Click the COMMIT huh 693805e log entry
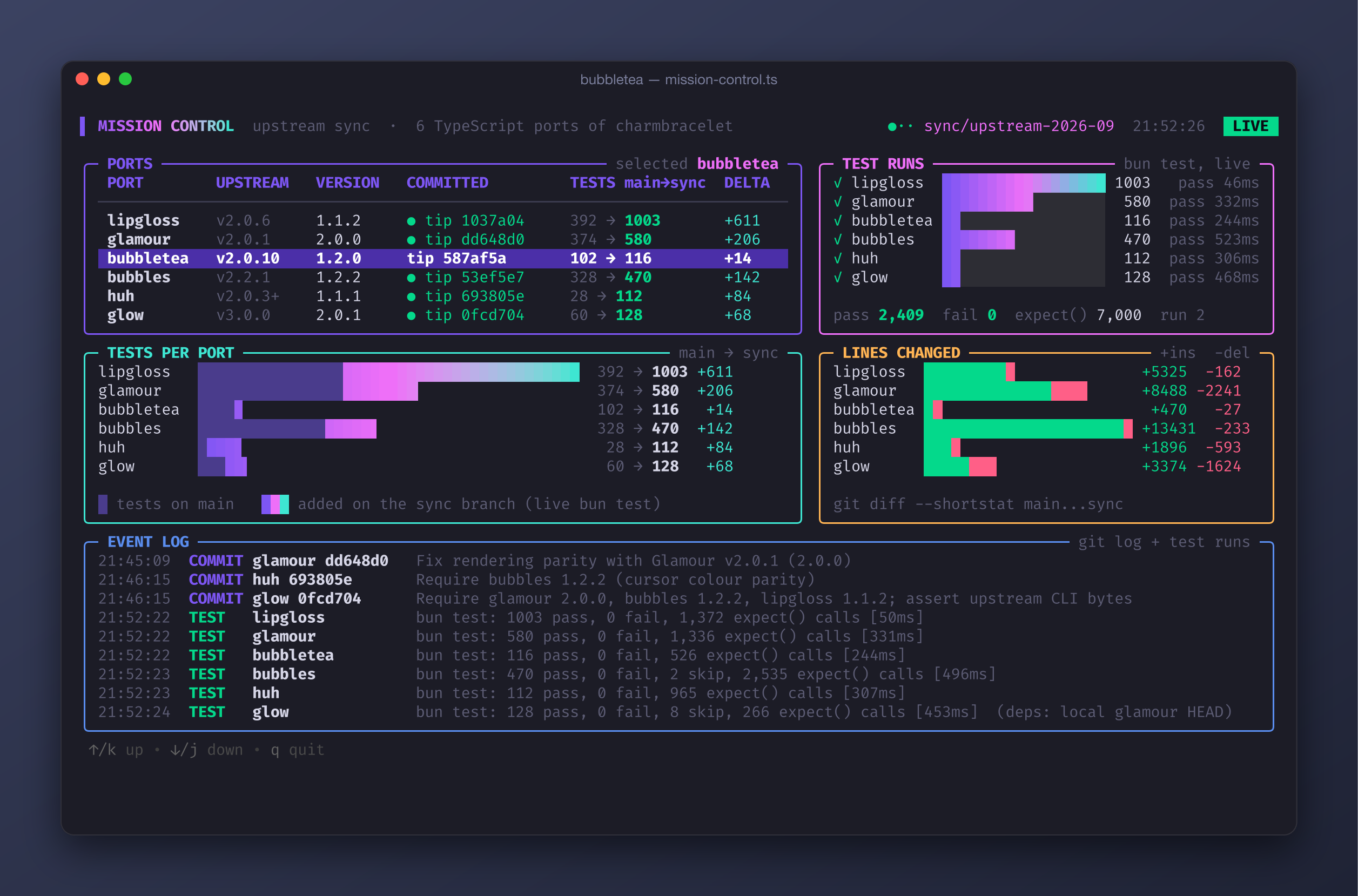 click(456, 580)
